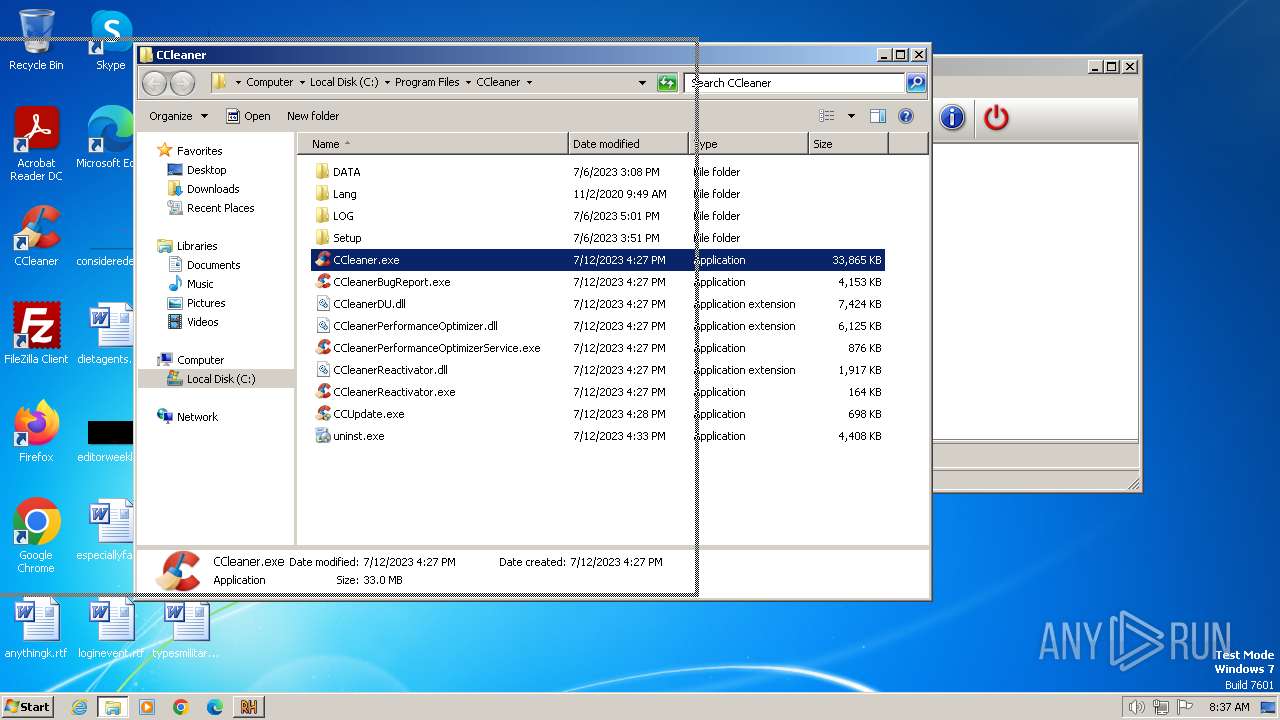The image size is (1280, 720).
Task: Open the Recycle Bin desktop icon
Action: pyautogui.click(x=36, y=40)
